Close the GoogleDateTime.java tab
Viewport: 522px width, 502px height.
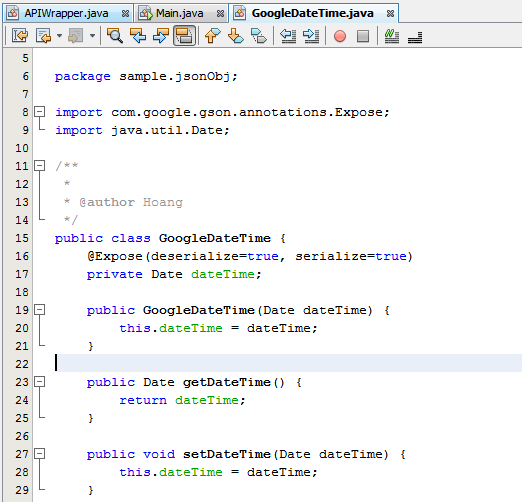pyautogui.click(x=390, y=14)
